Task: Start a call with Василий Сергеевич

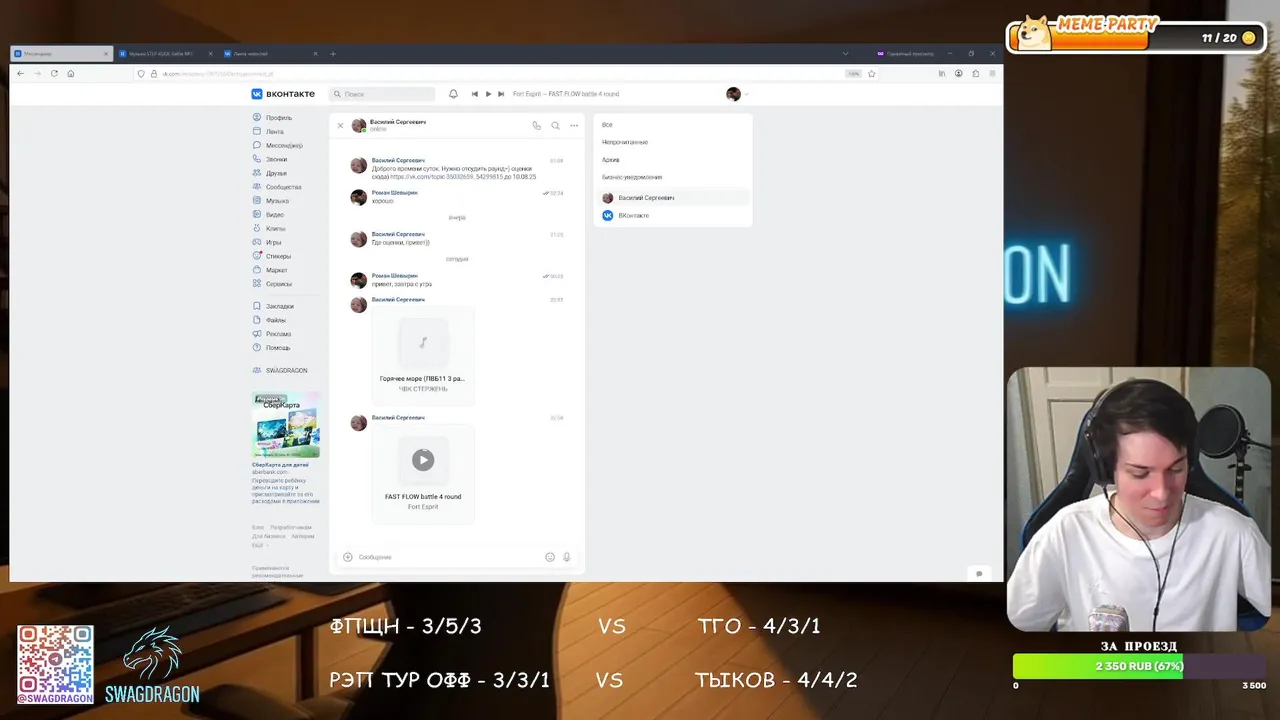Action: click(536, 125)
